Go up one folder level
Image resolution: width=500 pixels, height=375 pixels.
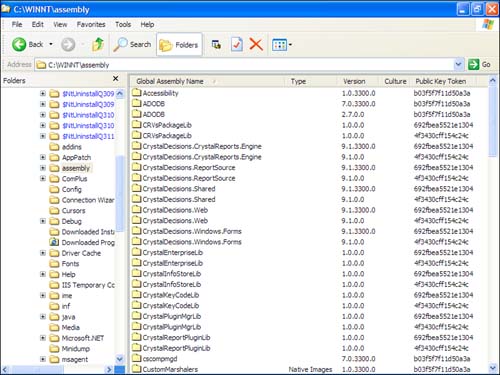click(x=98, y=44)
